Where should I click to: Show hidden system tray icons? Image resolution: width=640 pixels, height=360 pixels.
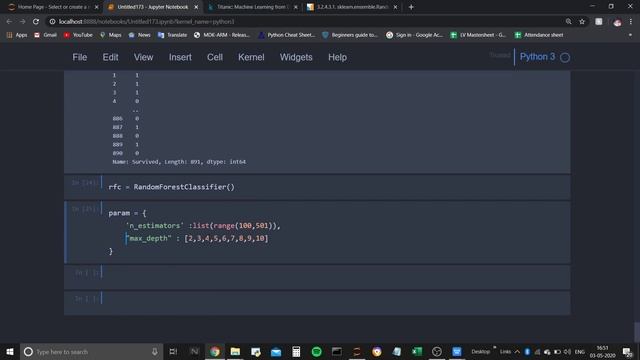click(x=517, y=352)
